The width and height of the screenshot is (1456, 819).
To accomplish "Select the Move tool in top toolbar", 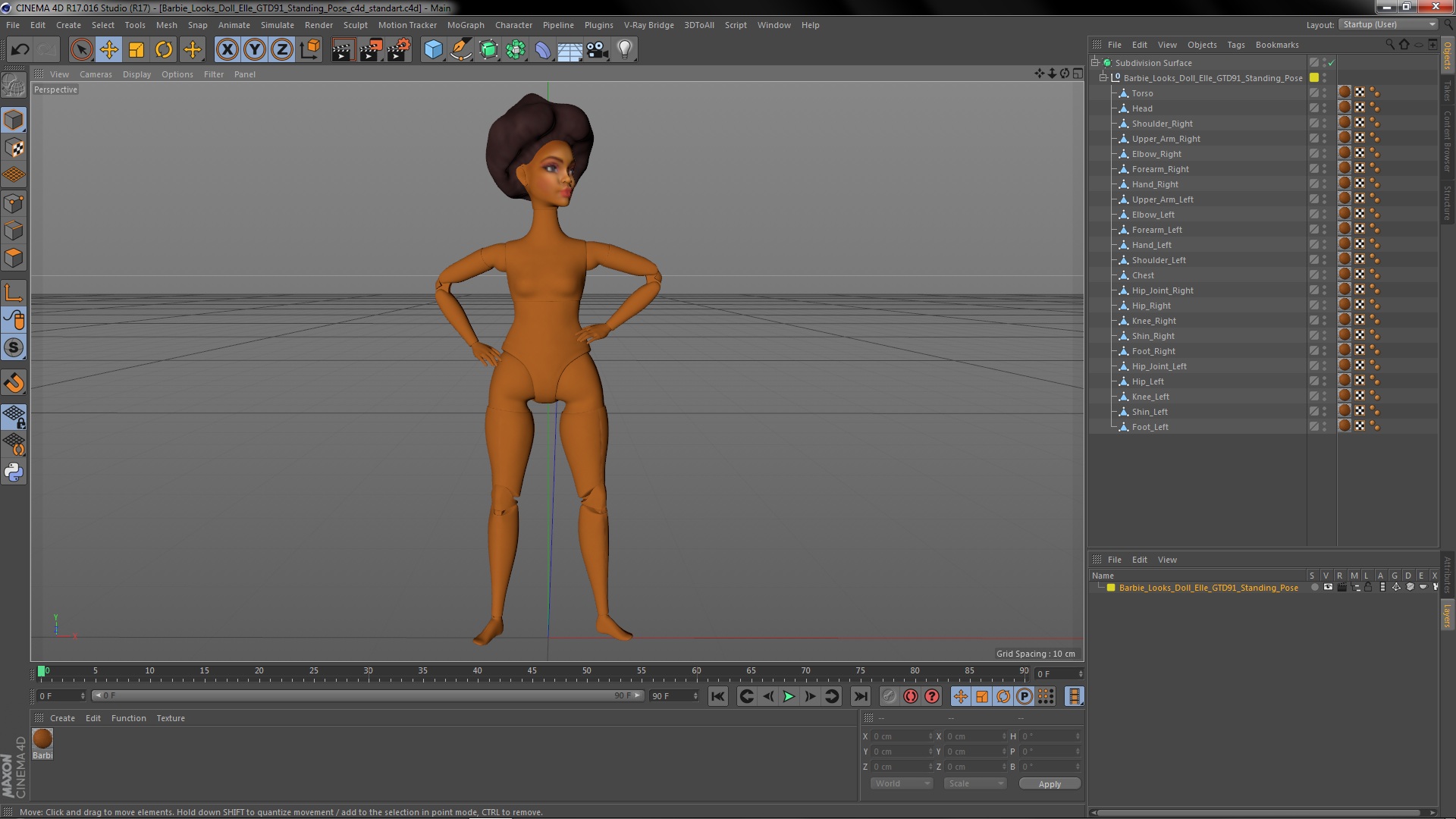I will (x=108, y=50).
